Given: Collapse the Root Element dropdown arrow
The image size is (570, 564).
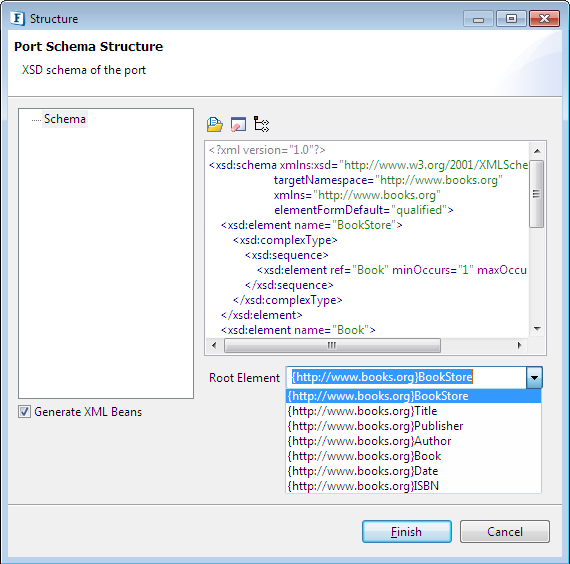Looking at the screenshot, I should [x=534, y=377].
